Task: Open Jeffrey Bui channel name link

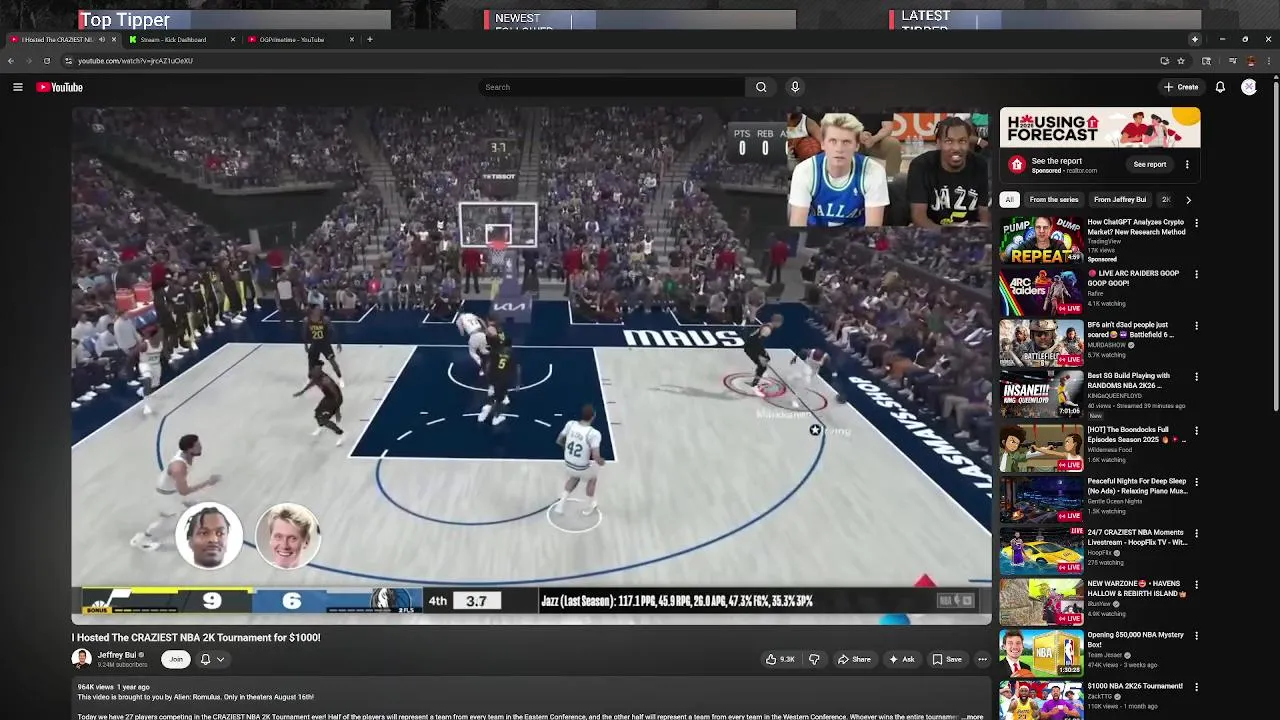Action: point(117,655)
